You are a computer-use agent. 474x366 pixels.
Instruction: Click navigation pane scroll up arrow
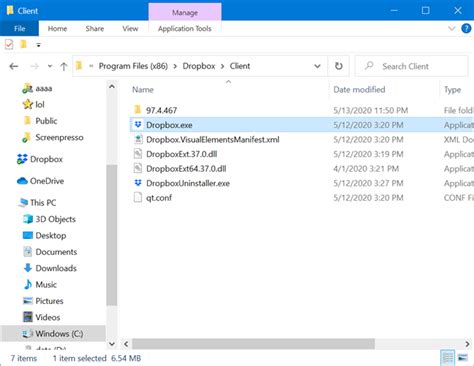[x=112, y=87]
